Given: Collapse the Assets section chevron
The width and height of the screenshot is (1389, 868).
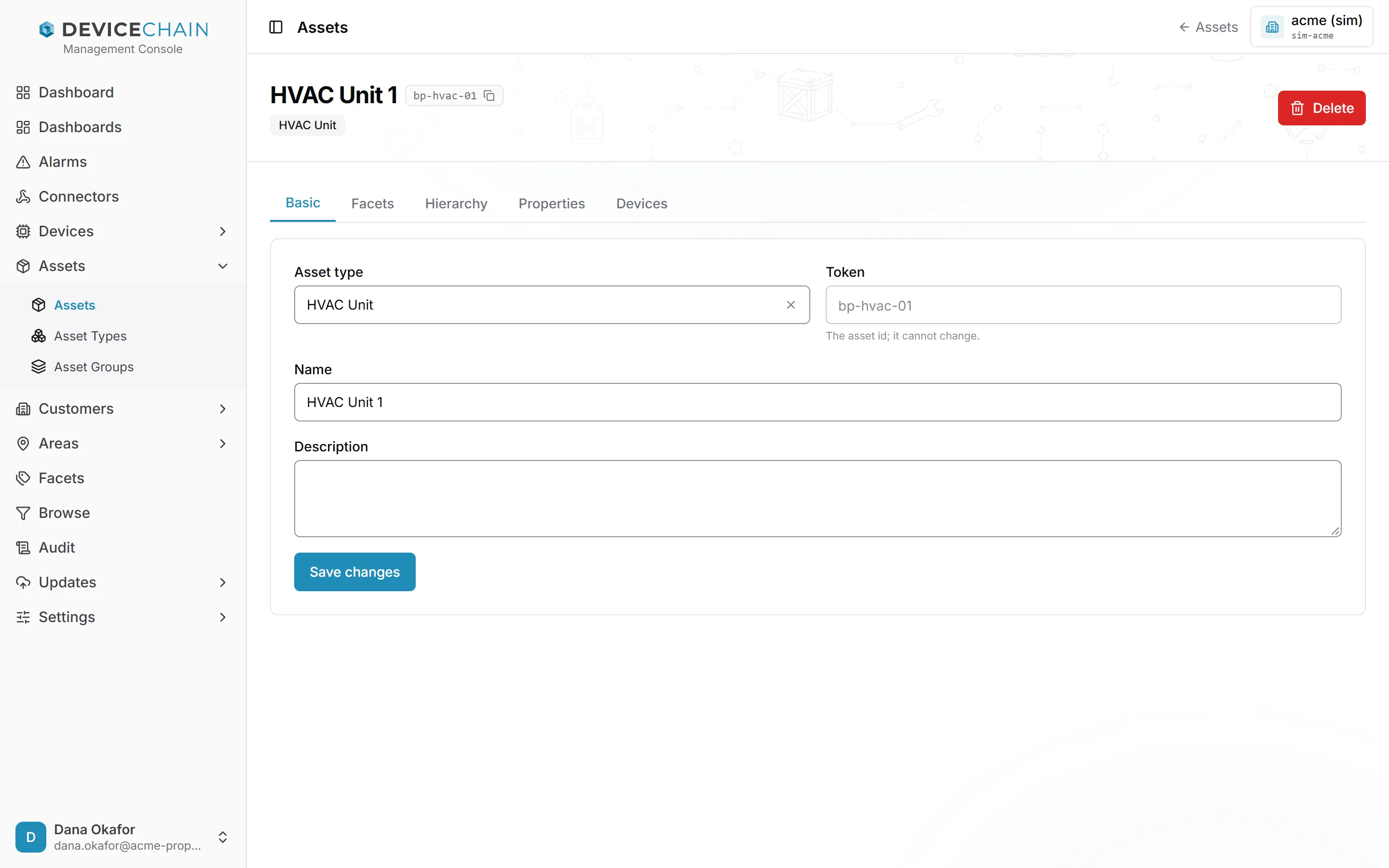Looking at the screenshot, I should pyautogui.click(x=223, y=266).
